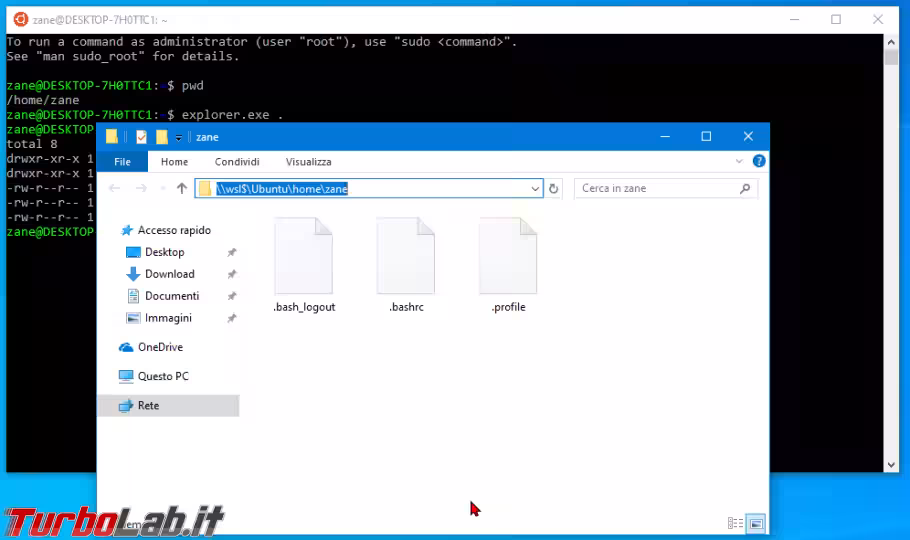
Task: Expand the ribbon with the chevron
Action: 739,161
